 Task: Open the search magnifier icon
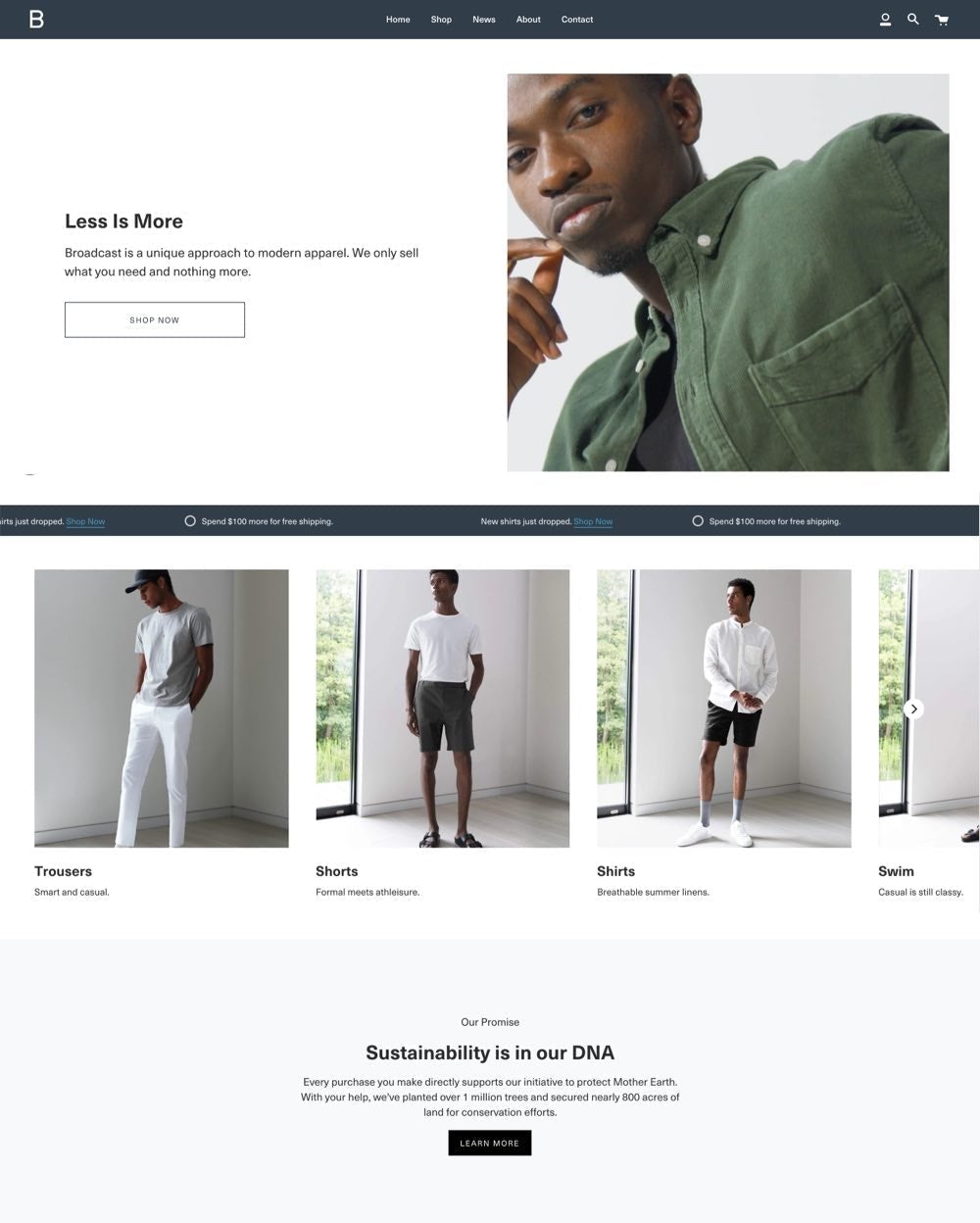[912, 19]
